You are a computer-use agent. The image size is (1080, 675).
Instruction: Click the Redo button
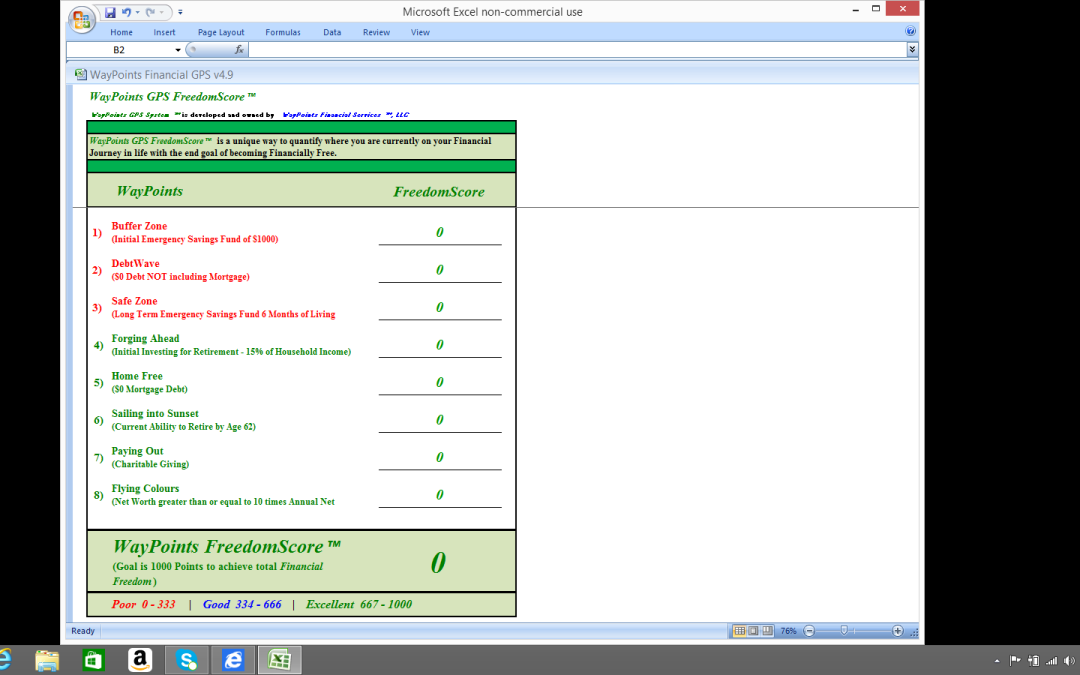(150, 12)
